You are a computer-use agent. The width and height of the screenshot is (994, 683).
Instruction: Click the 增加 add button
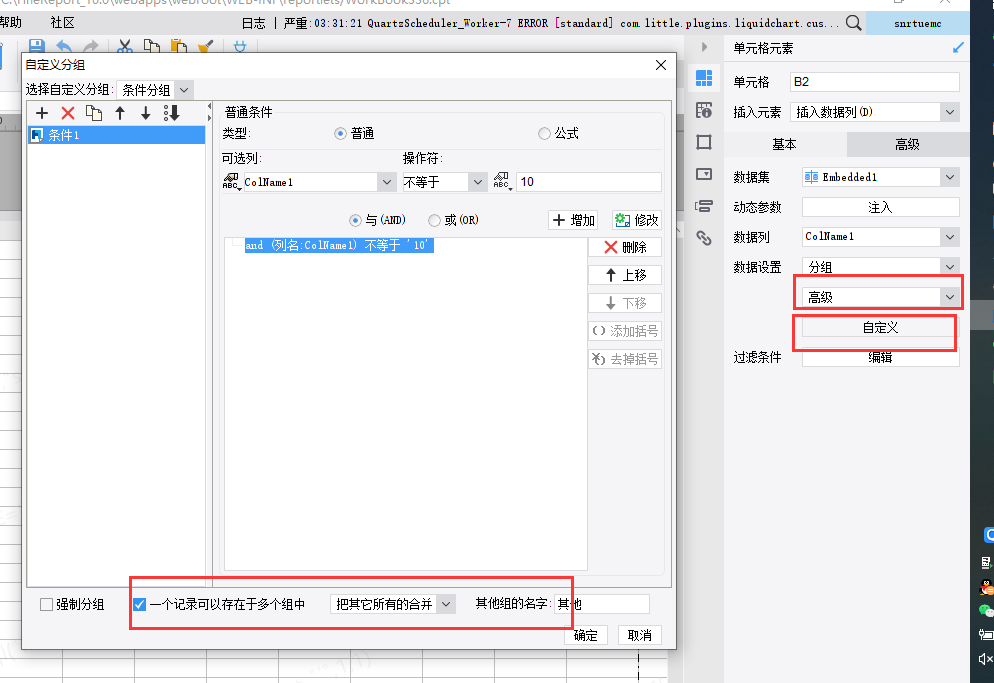[574, 220]
